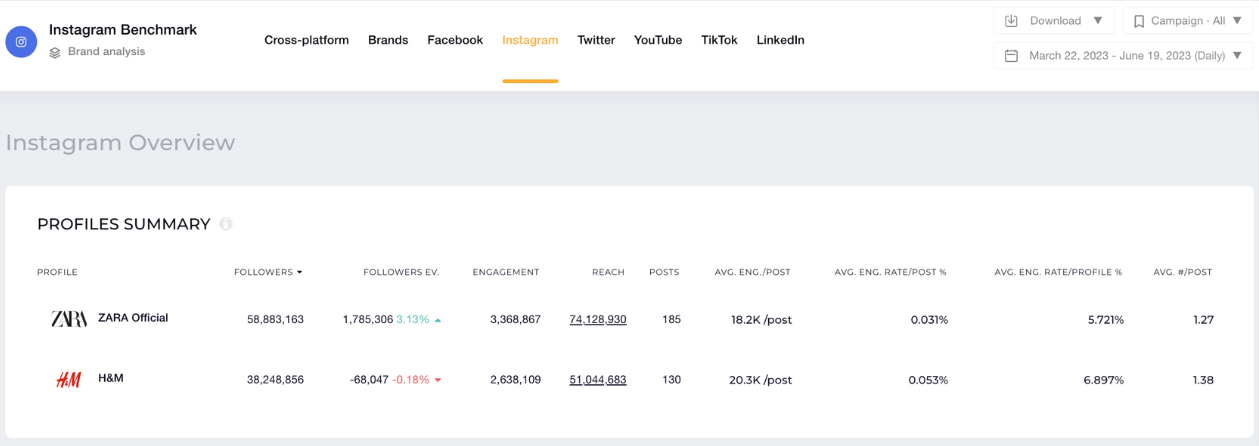Screen dimensions: 1259x446
Task: Open the date range dropdown
Action: tap(1124, 56)
